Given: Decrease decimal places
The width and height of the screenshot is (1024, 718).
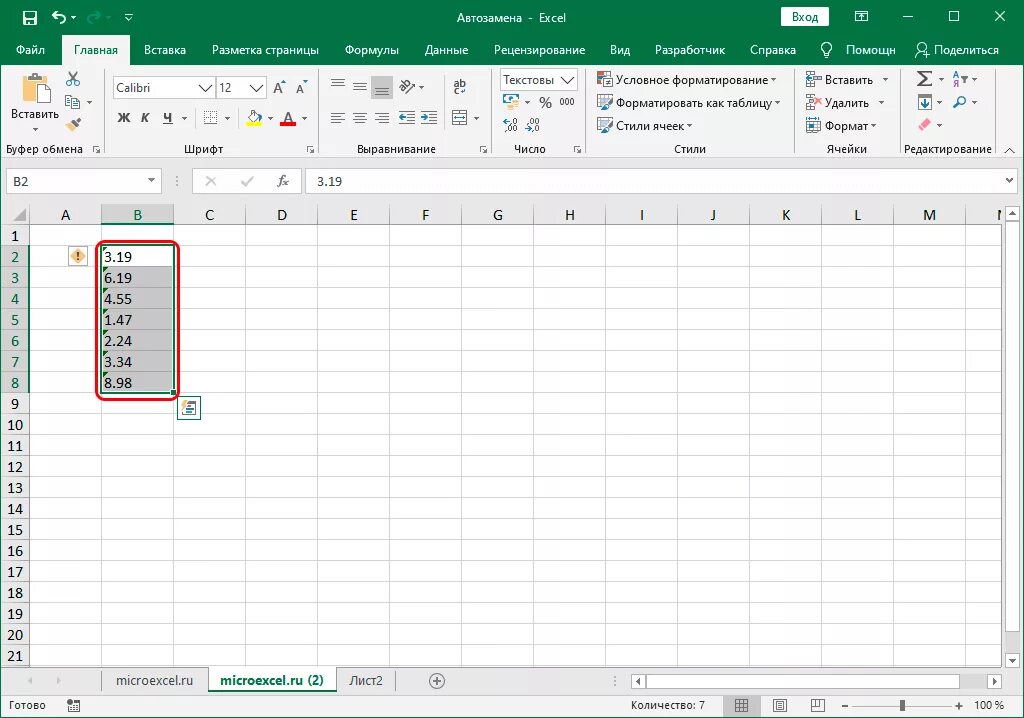Looking at the screenshot, I should pyautogui.click(x=534, y=125).
